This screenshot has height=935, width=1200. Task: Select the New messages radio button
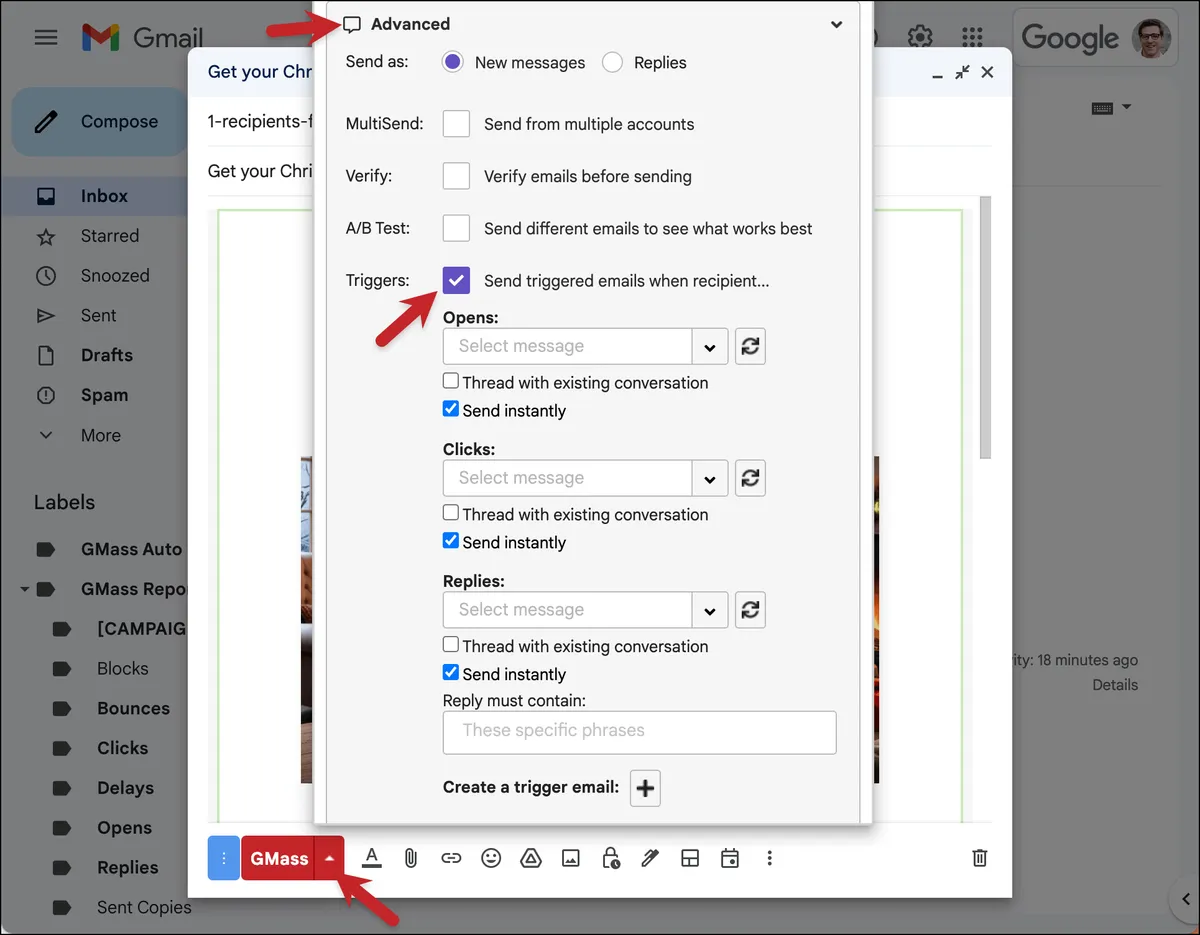pyautogui.click(x=453, y=62)
